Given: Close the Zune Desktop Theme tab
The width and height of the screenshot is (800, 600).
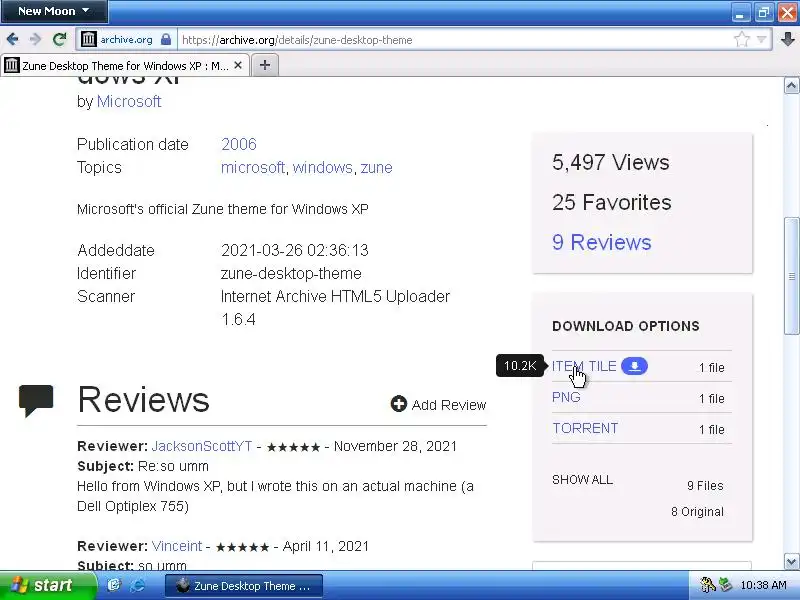Looking at the screenshot, I should (x=238, y=65).
